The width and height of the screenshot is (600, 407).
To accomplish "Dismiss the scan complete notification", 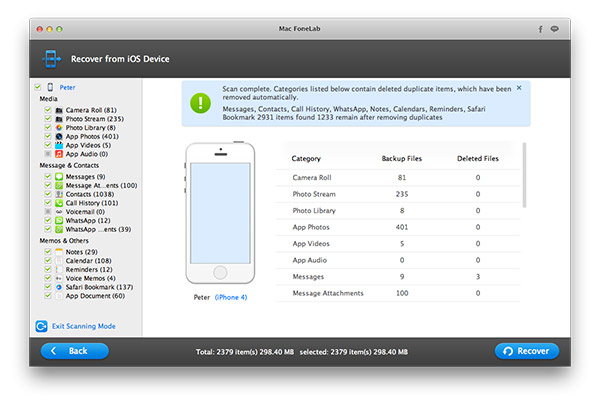I will (518, 88).
